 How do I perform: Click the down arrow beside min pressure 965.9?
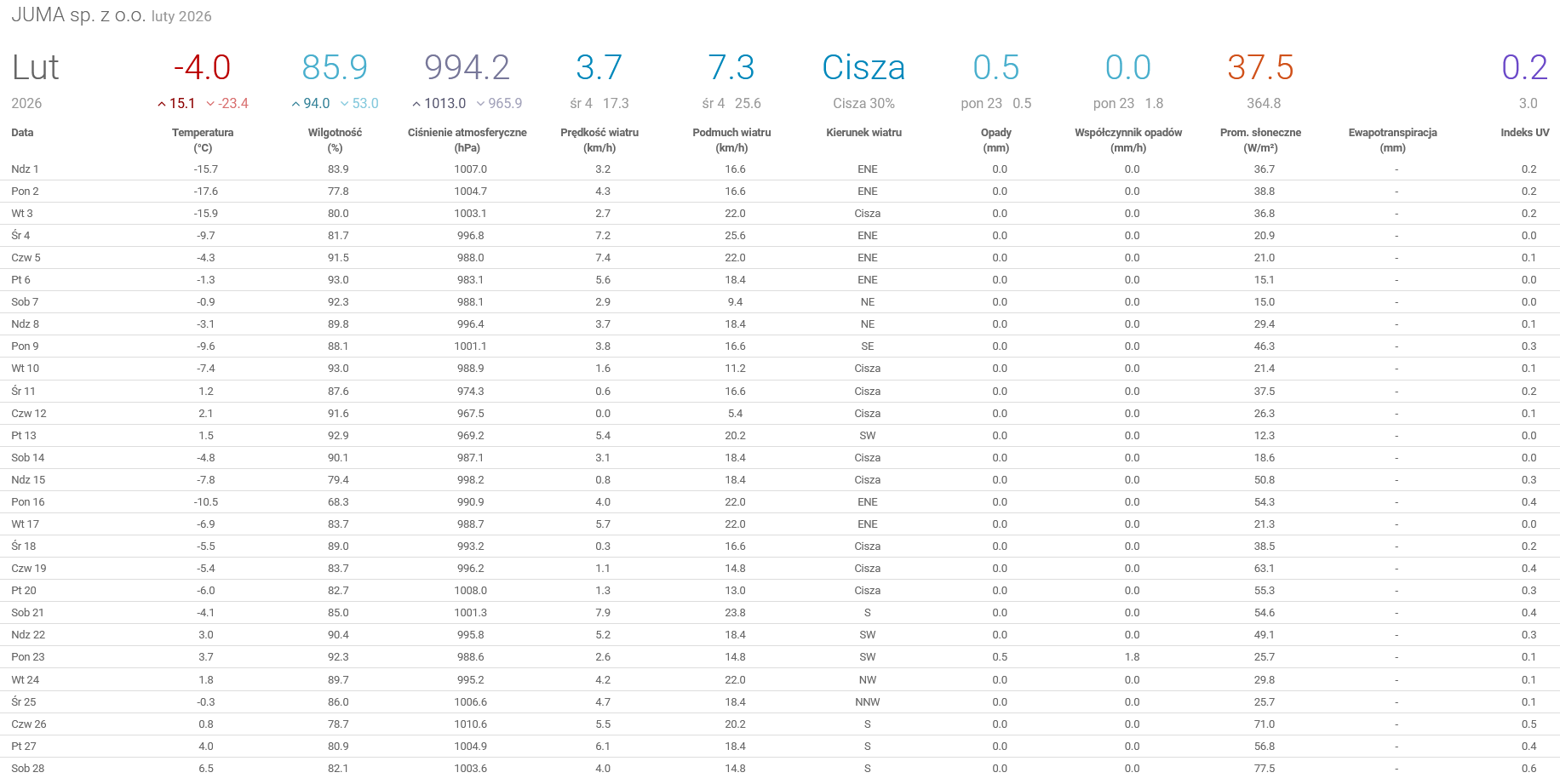480,104
